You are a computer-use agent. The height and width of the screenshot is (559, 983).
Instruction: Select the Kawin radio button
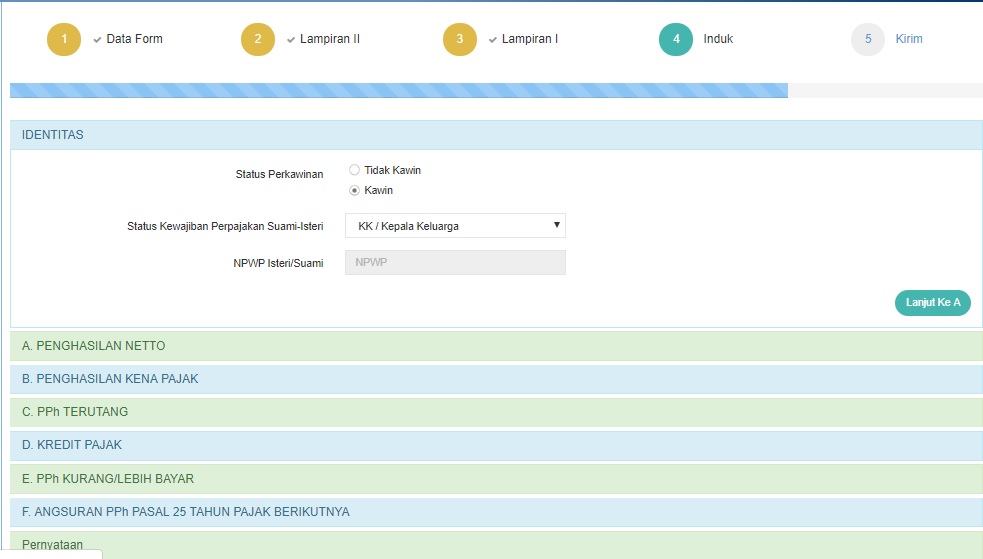click(355, 190)
